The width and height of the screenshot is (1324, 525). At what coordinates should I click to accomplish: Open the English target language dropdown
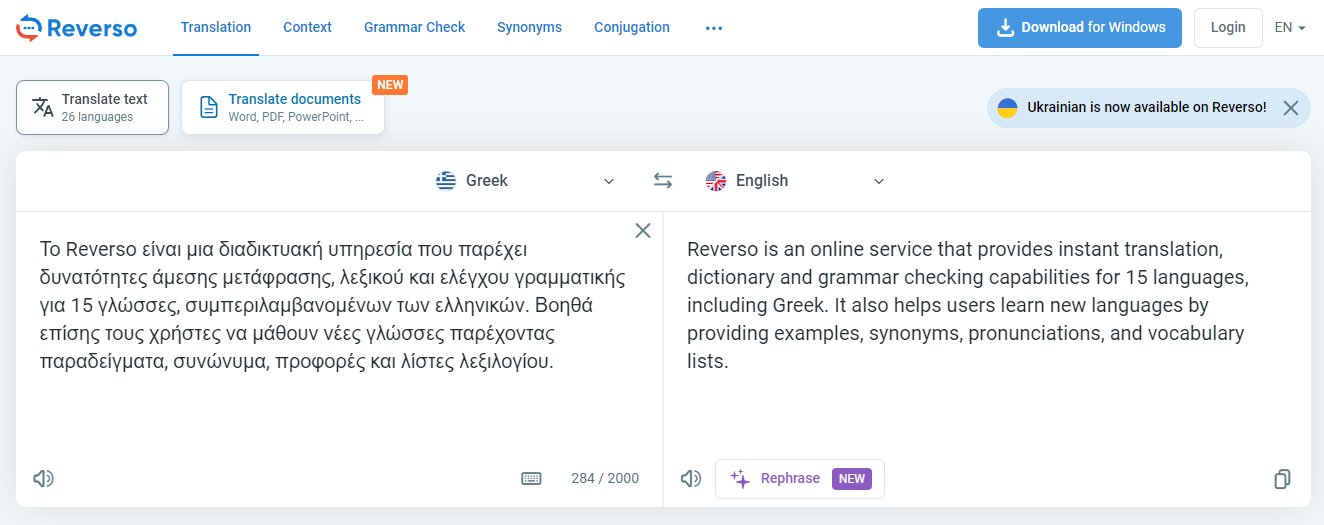point(795,181)
